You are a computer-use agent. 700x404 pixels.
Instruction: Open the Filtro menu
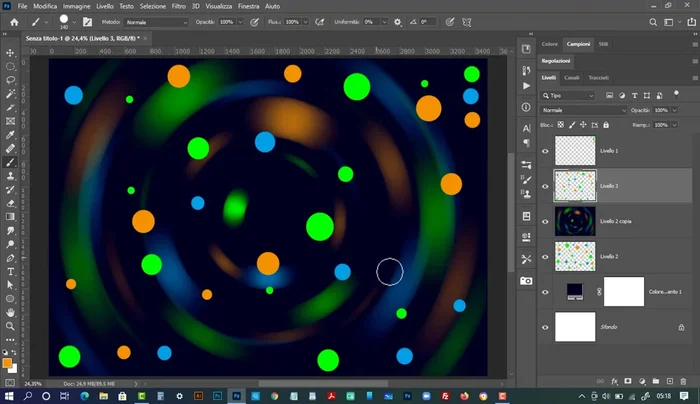(x=178, y=6)
